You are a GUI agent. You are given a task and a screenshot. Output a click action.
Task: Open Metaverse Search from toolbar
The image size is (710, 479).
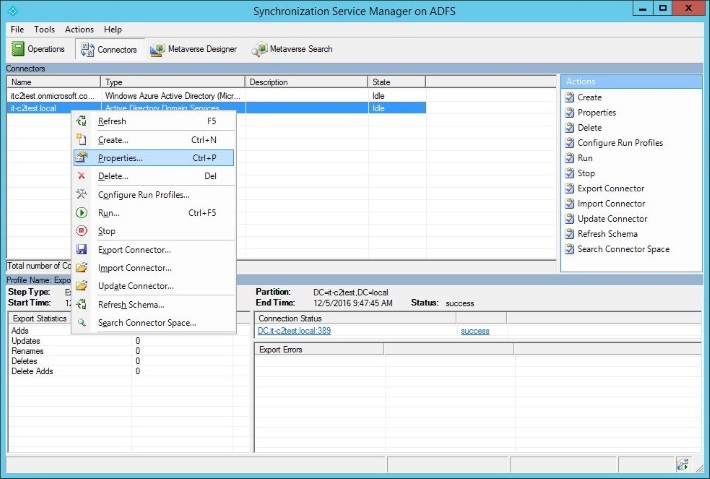[x=292, y=49]
